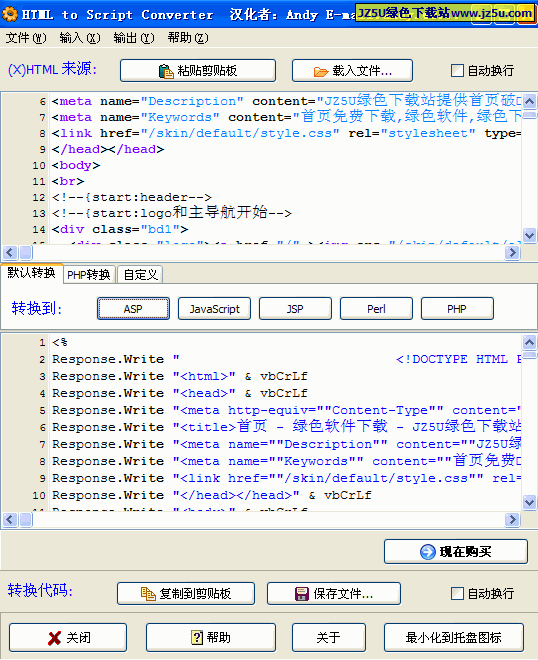Viewport: 538px width, 660px height.
Task: Click output pane scroll down arrow
Action: (529, 502)
